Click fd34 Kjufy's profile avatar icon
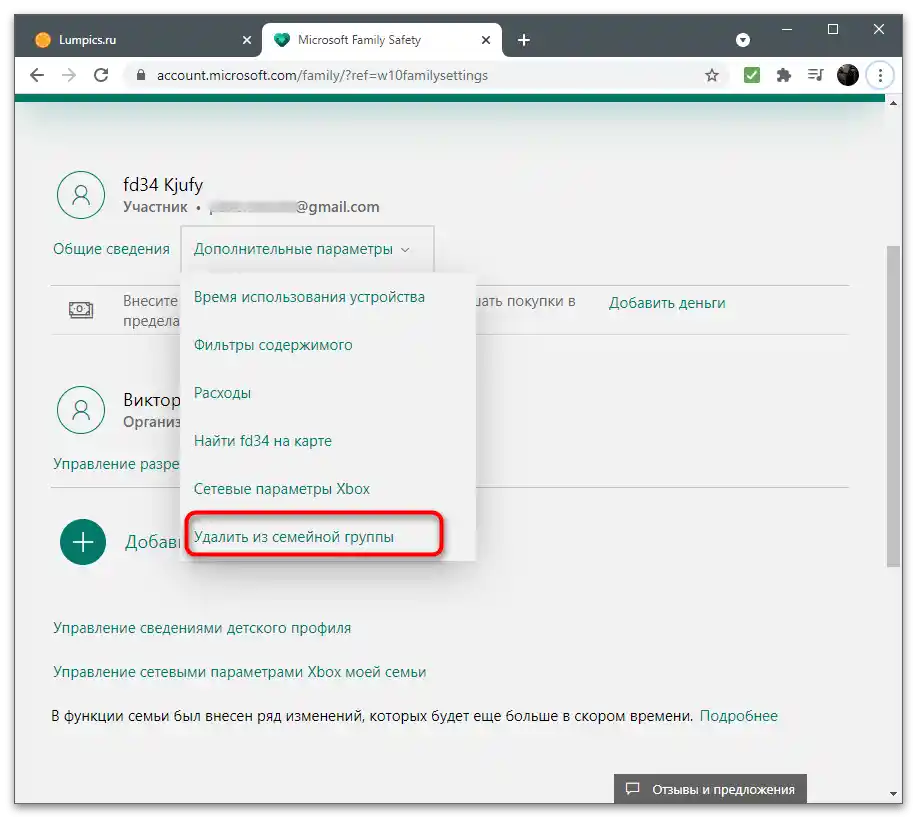The height and width of the screenshot is (818, 917). 81,195
